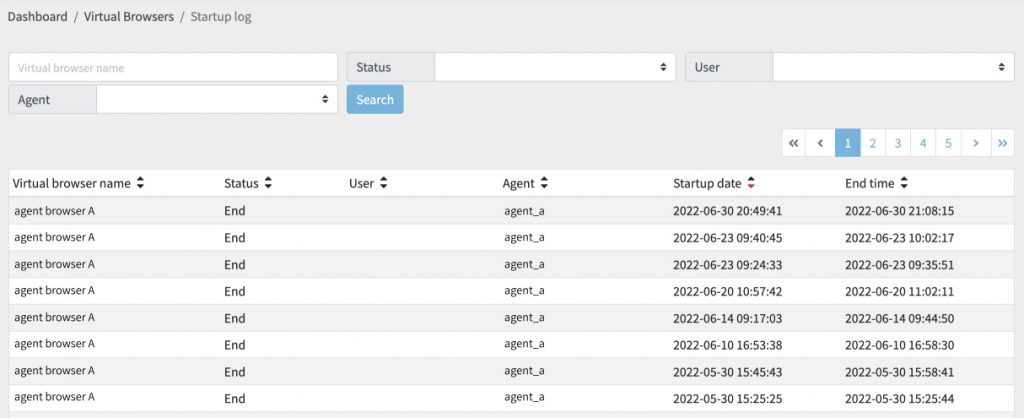This screenshot has height=418, width=1024.
Task: Sort by End time column icon
Action: [x=904, y=184]
